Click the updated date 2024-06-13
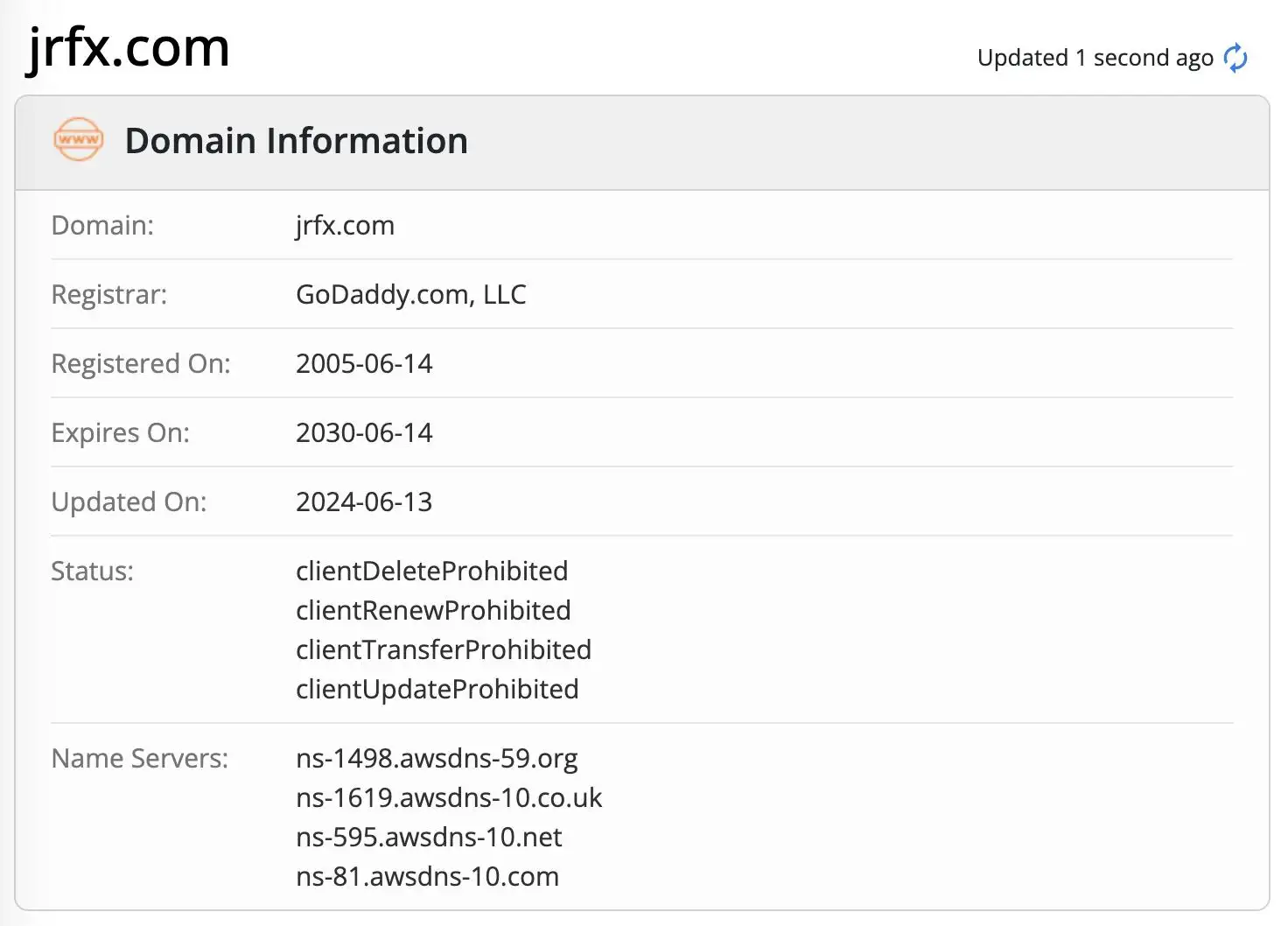The image size is (1288, 926). pyautogui.click(x=364, y=502)
